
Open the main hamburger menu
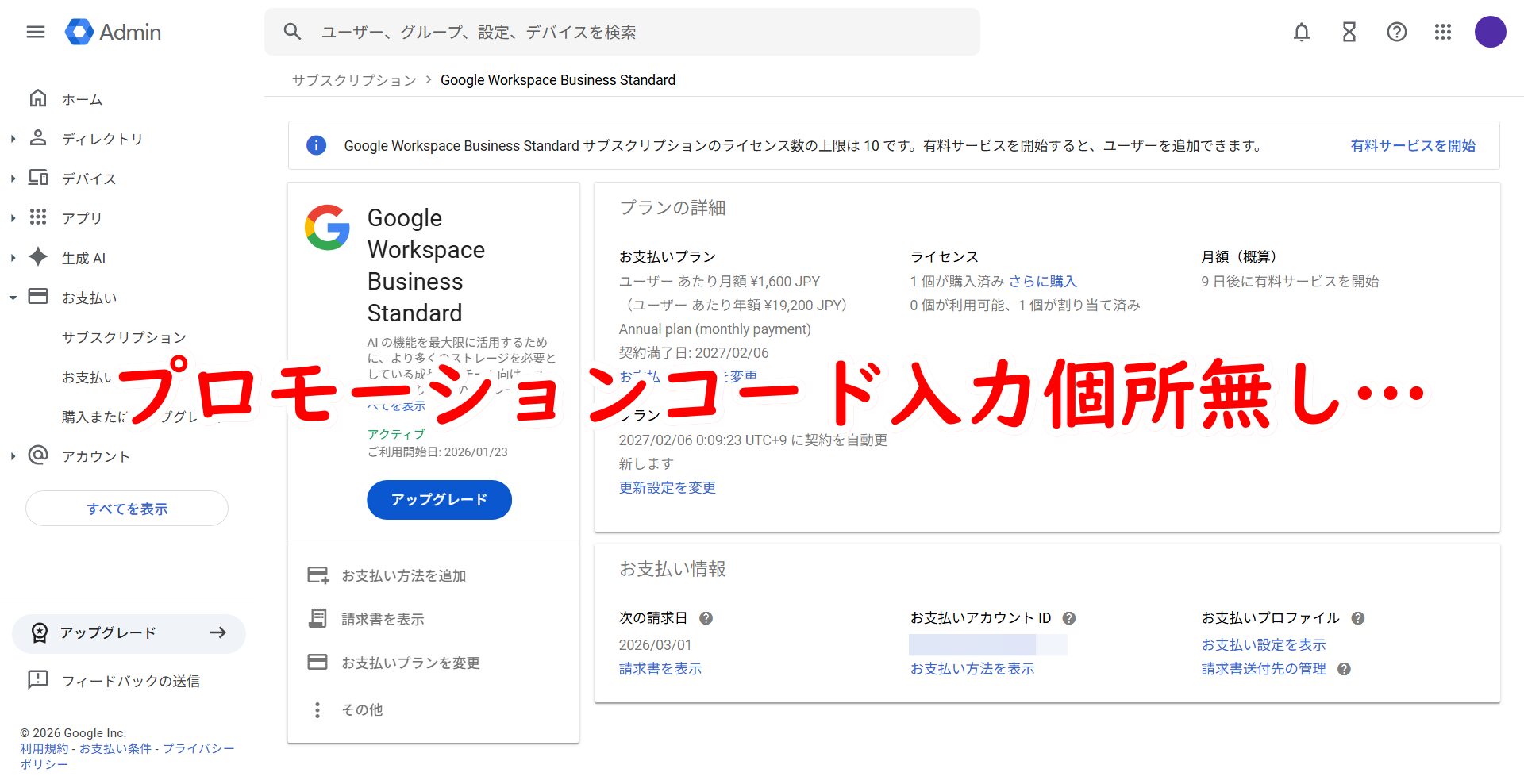(x=36, y=32)
